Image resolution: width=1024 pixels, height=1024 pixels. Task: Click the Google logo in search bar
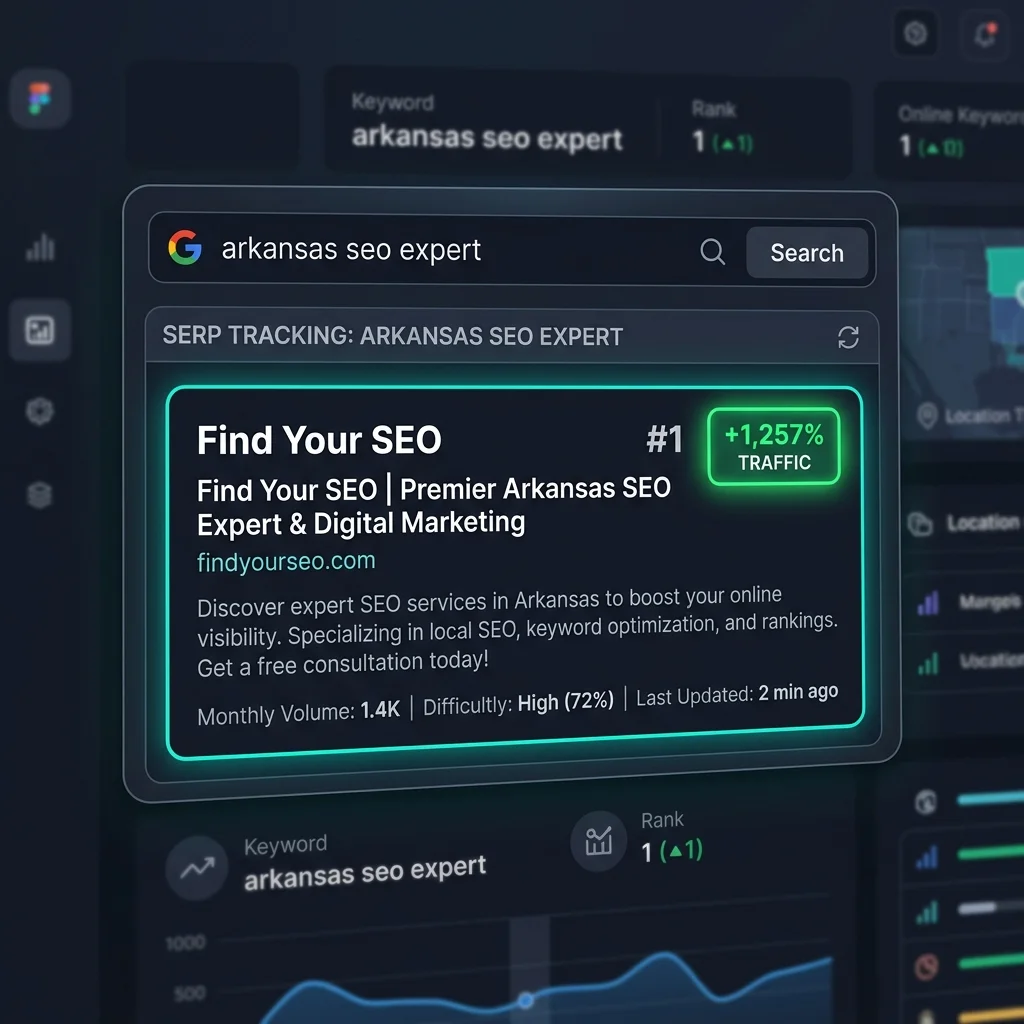pyautogui.click(x=185, y=248)
